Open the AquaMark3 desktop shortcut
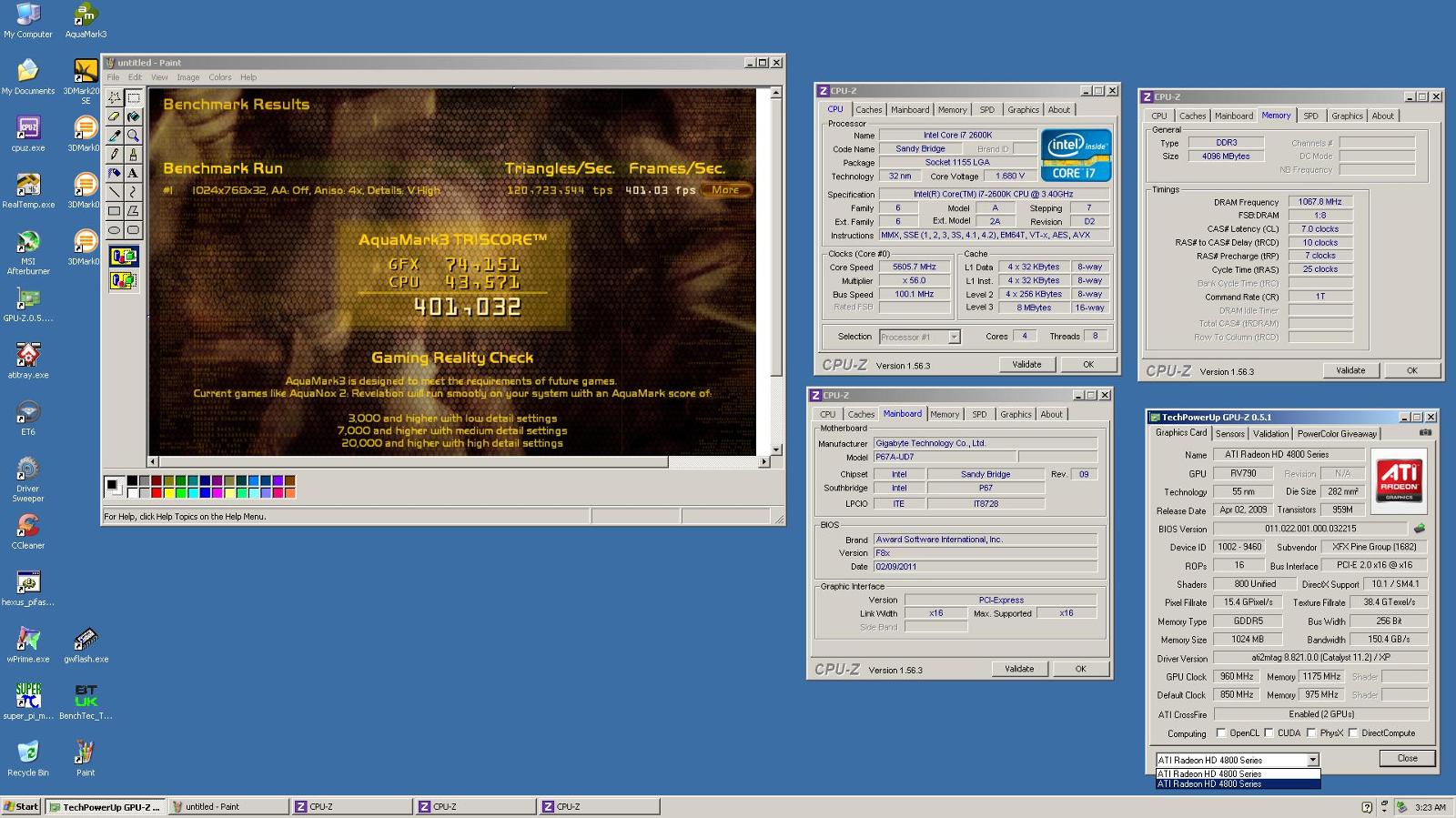Image resolution: width=1456 pixels, height=818 pixels. coord(86,21)
